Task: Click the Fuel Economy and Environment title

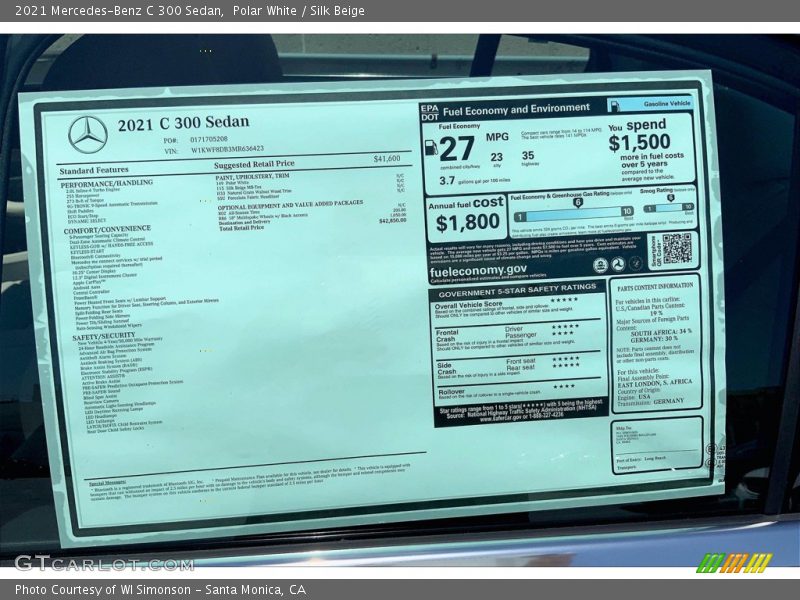Action: click(x=516, y=110)
